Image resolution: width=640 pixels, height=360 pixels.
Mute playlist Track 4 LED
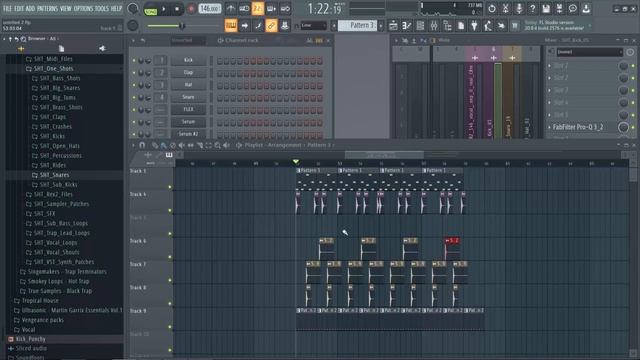(x=170, y=210)
